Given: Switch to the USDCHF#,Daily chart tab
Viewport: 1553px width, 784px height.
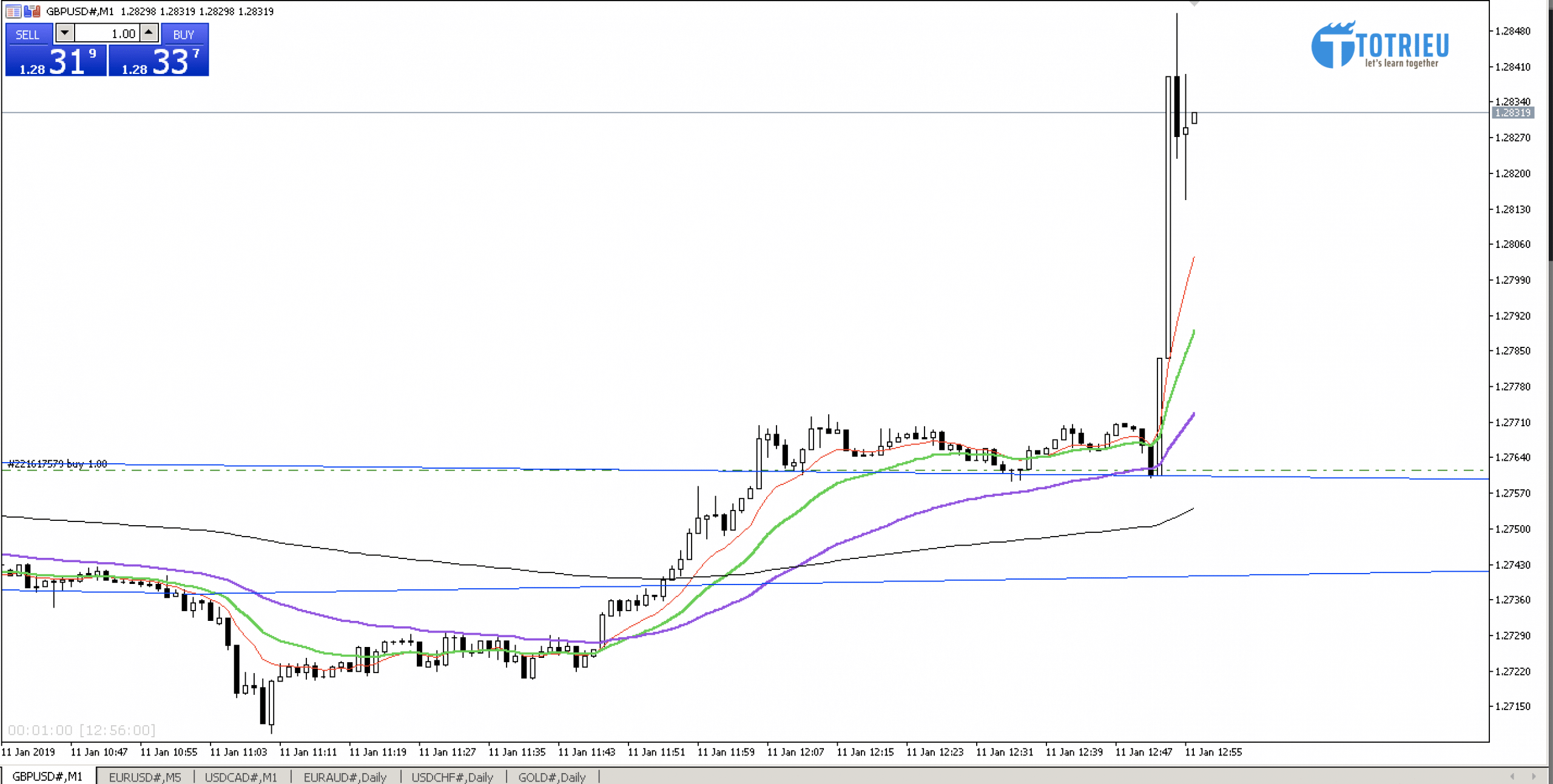Looking at the screenshot, I should (452, 777).
